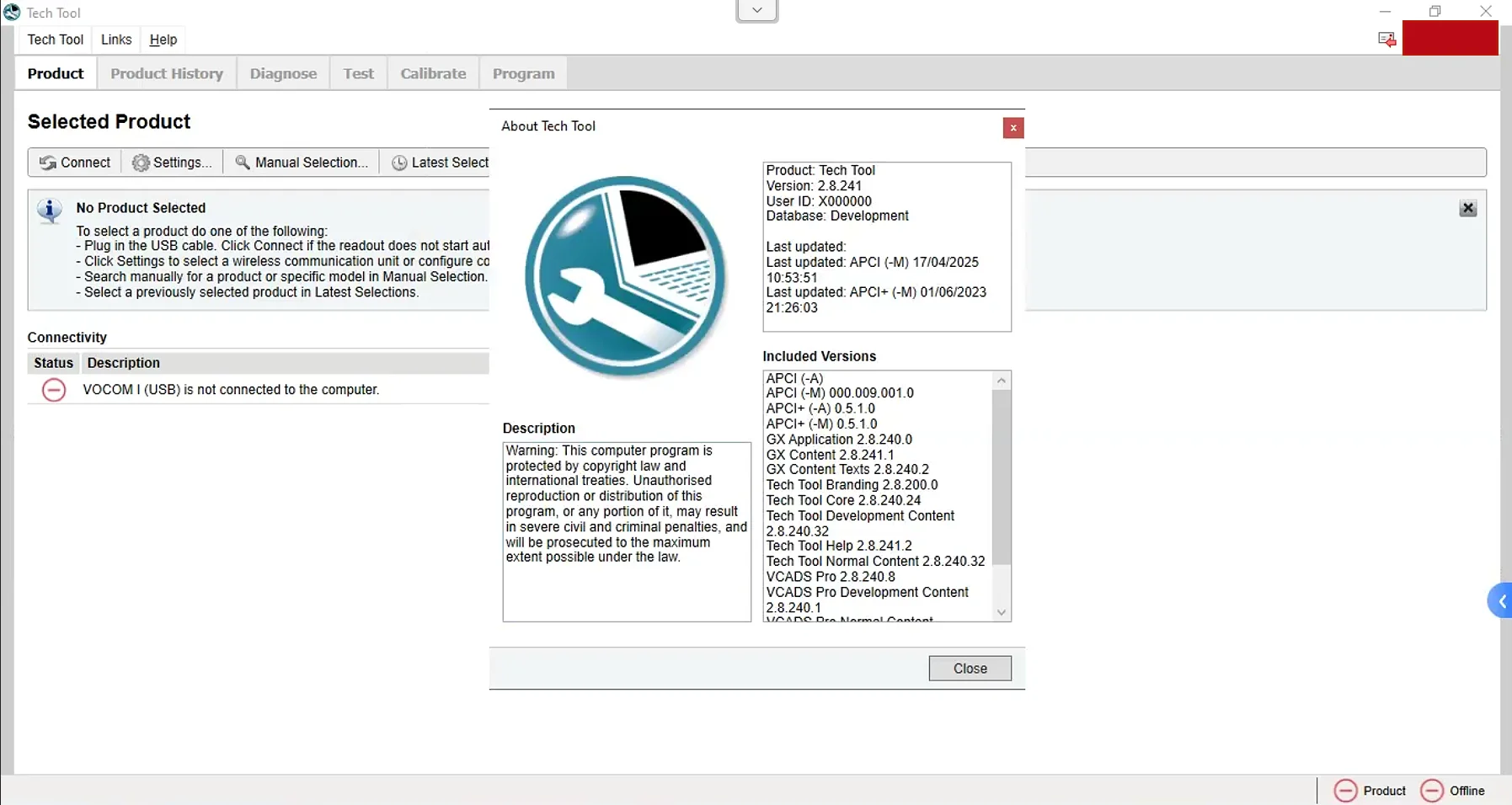Click the Included Versions scroll down arrow
The height and width of the screenshot is (805, 1512).
1002,612
